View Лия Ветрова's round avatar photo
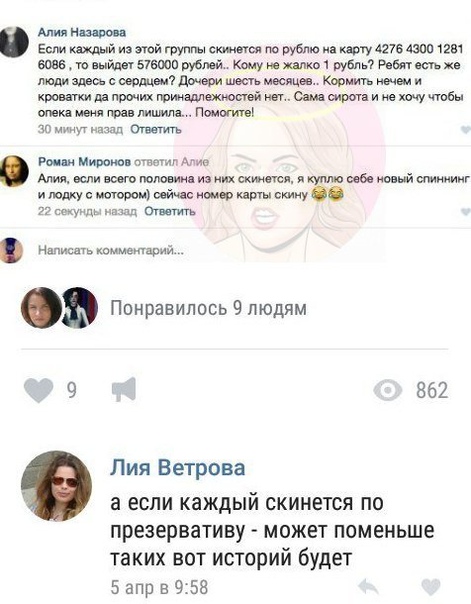 [x=56, y=486]
